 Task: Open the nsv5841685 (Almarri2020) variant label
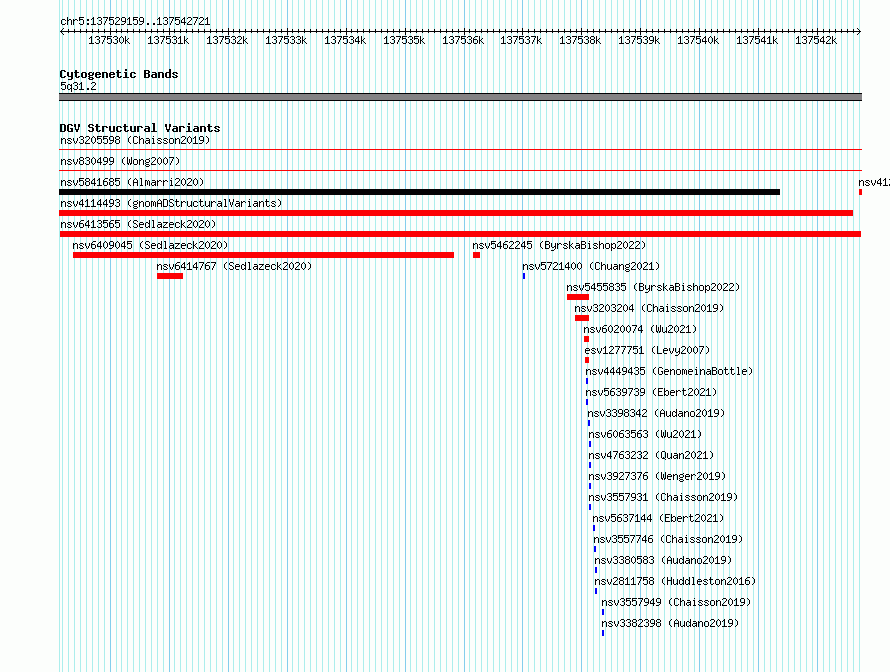132,182
